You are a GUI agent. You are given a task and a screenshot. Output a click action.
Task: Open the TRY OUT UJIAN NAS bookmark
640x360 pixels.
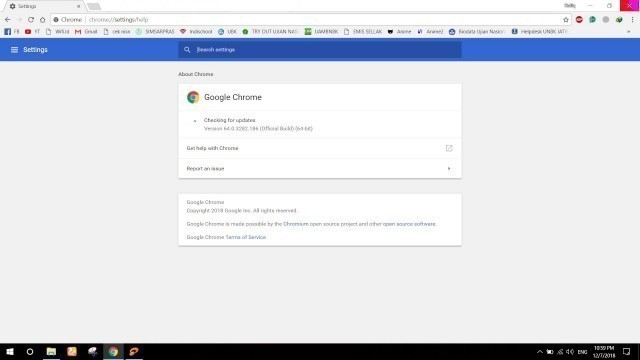click(271, 31)
